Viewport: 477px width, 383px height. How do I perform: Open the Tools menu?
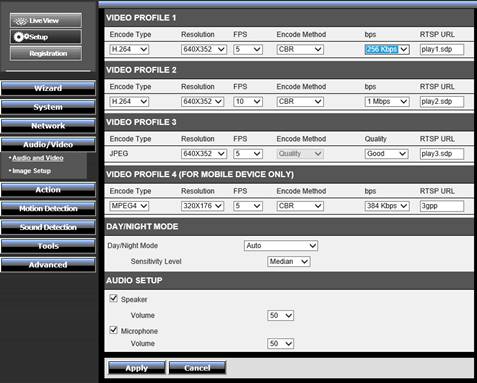[48, 246]
